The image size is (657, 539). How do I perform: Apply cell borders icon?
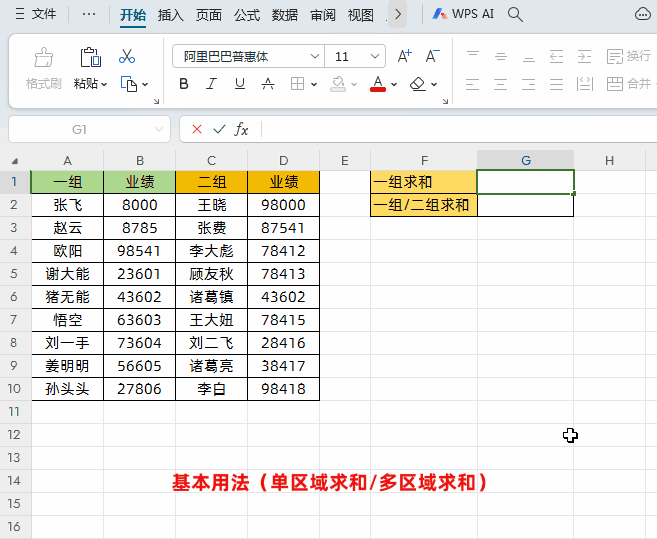[x=297, y=84]
